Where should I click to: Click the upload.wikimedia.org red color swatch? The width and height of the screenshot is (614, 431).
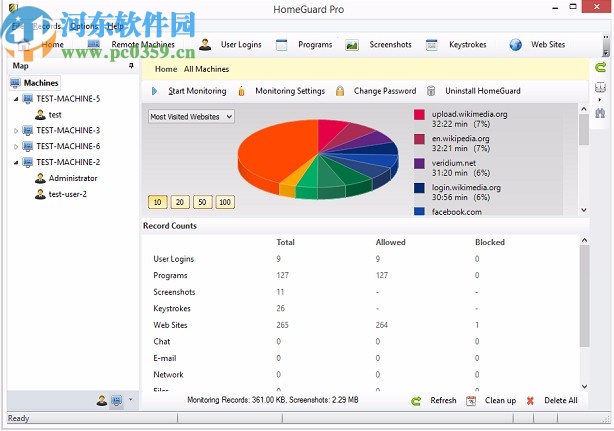(419, 115)
